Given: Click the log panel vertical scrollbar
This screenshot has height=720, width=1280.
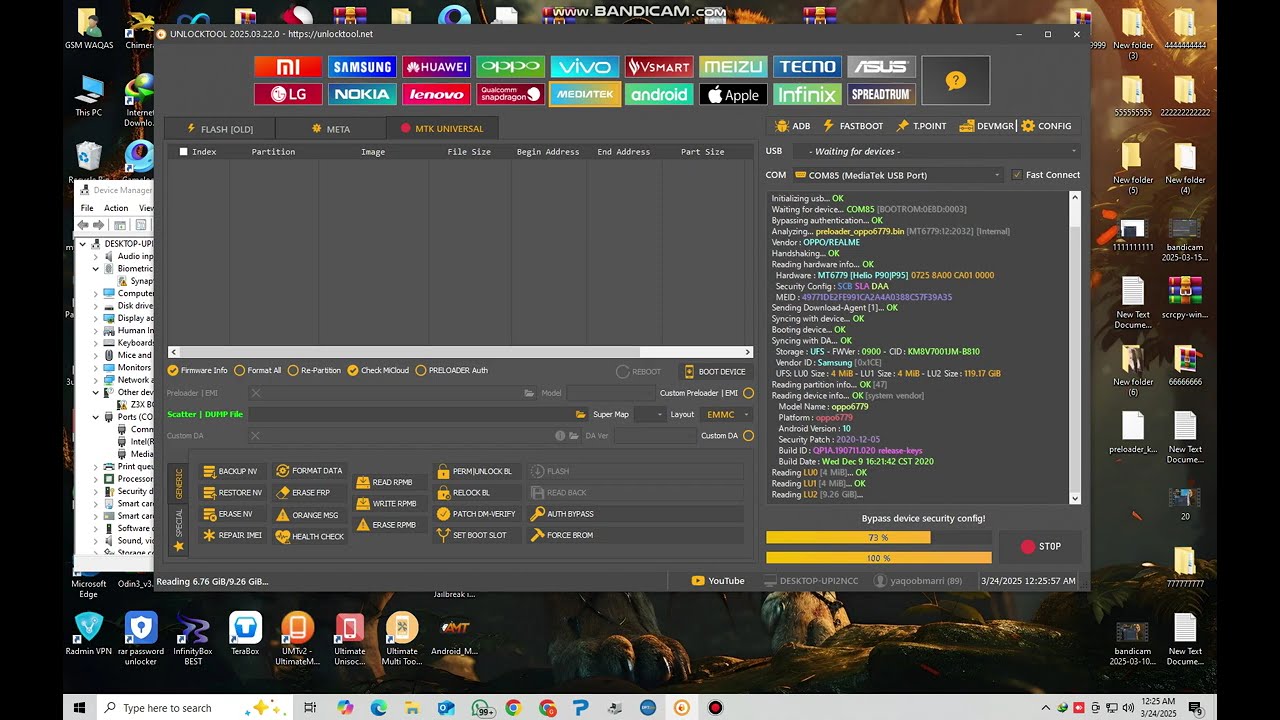Looking at the screenshot, I should click(1075, 347).
